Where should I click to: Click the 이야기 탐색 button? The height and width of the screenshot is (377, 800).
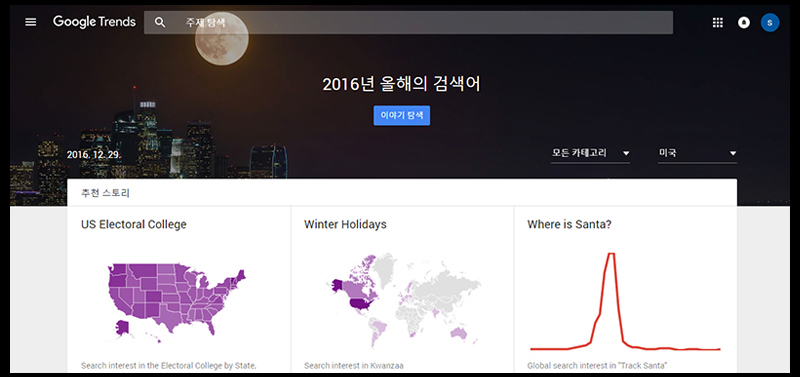pyautogui.click(x=402, y=115)
